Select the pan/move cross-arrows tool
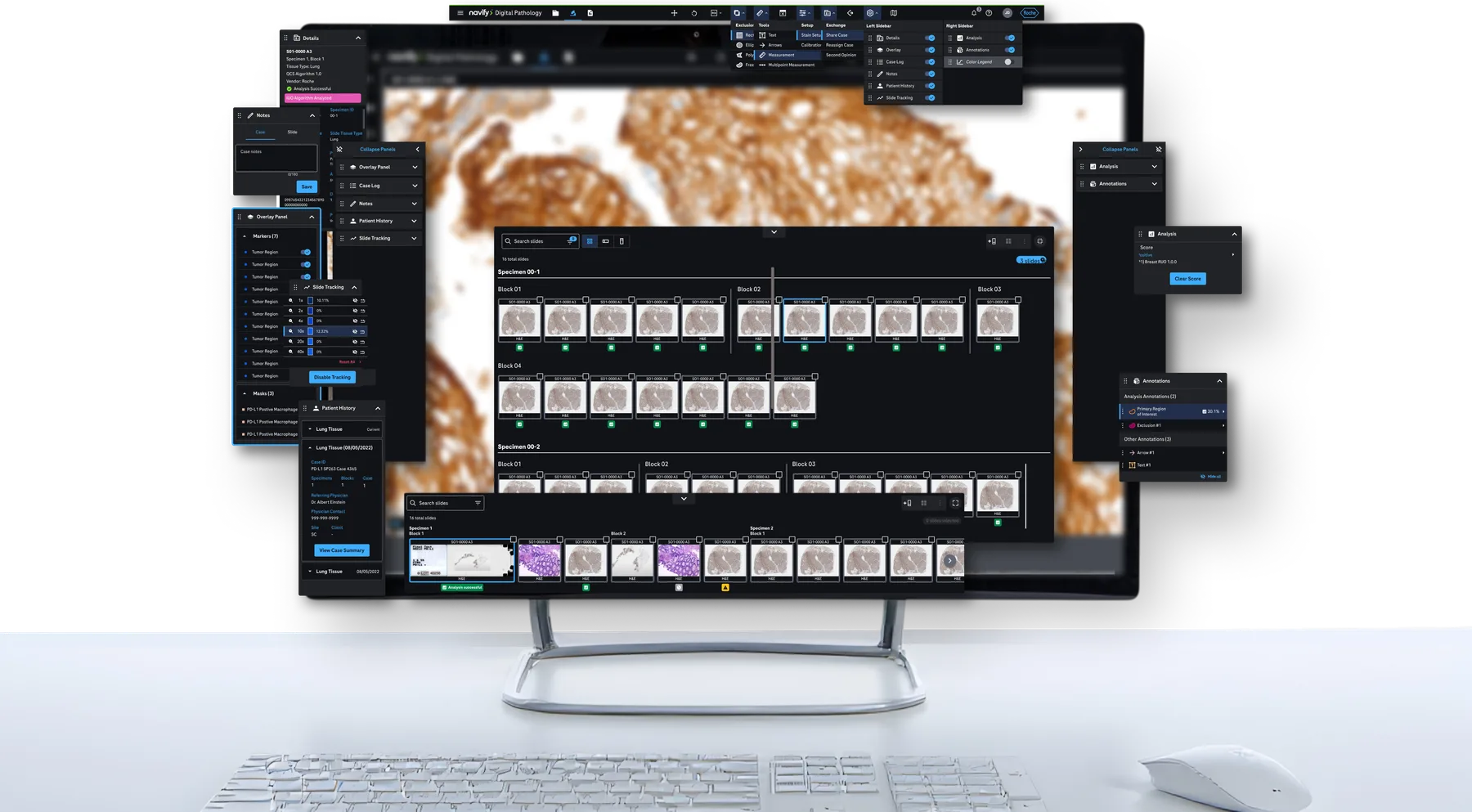Screen dimensions: 1472x812 pos(674,13)
